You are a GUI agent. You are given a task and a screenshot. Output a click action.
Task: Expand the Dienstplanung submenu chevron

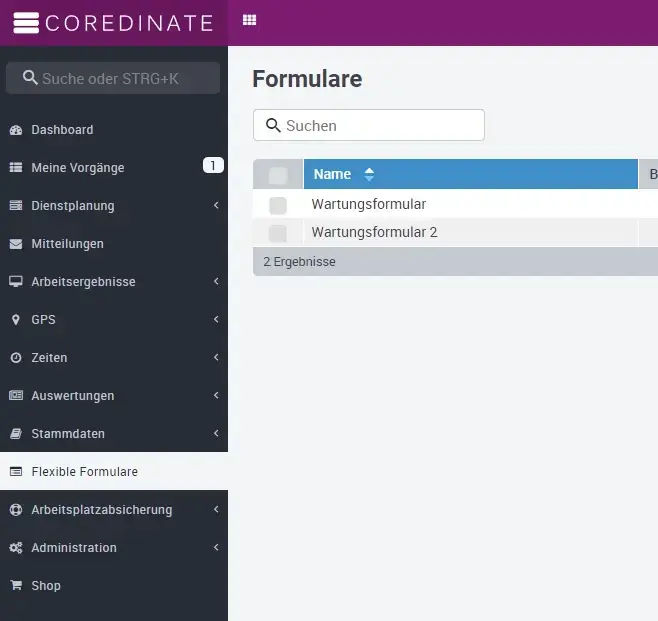click(x=216, y=206)
